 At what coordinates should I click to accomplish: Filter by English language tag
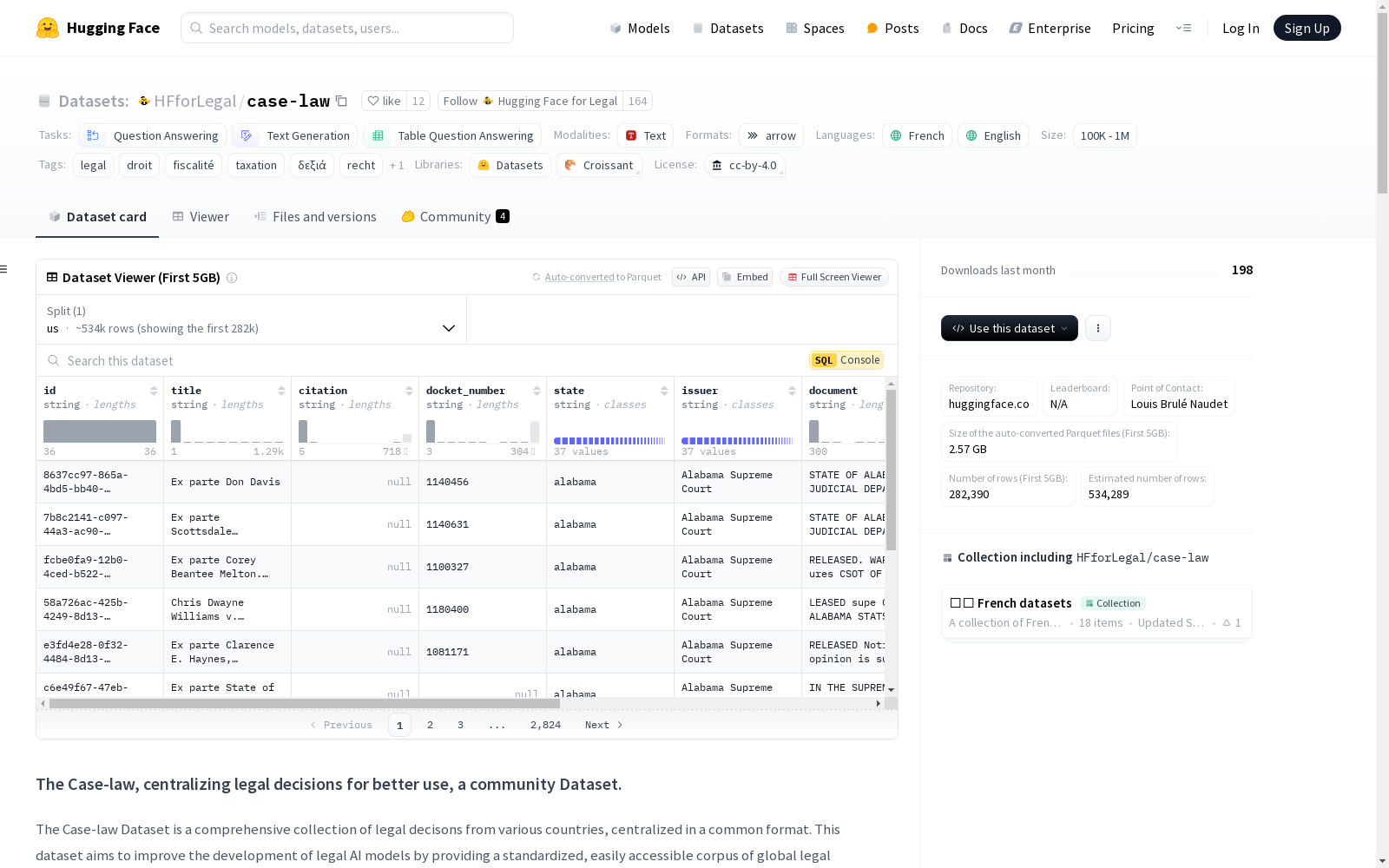tap(993, 135)
